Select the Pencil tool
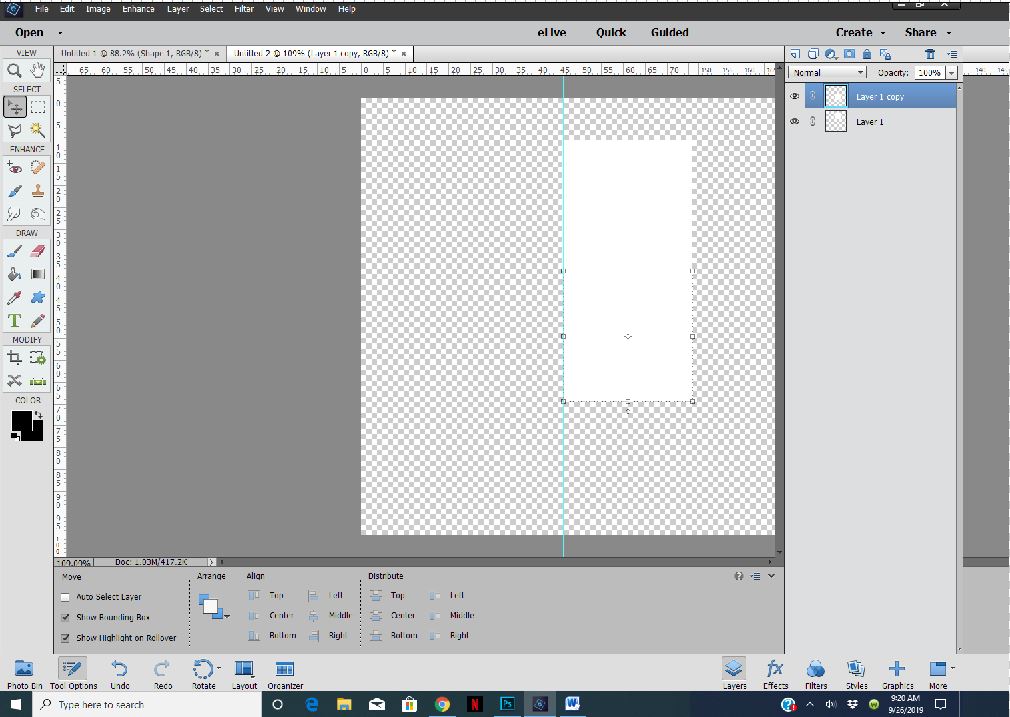 (x=38, y=321)
